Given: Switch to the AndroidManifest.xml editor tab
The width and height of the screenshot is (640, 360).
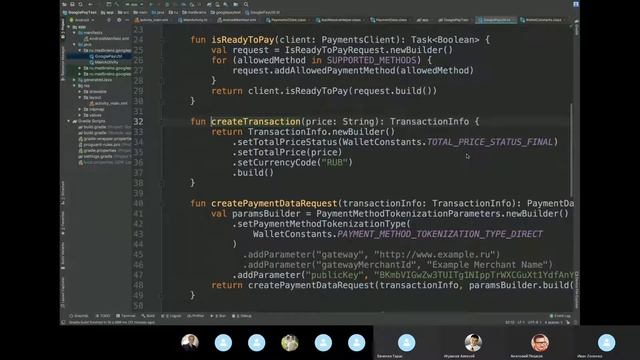Looking at the screenshot, I should (x=236, y=20).
